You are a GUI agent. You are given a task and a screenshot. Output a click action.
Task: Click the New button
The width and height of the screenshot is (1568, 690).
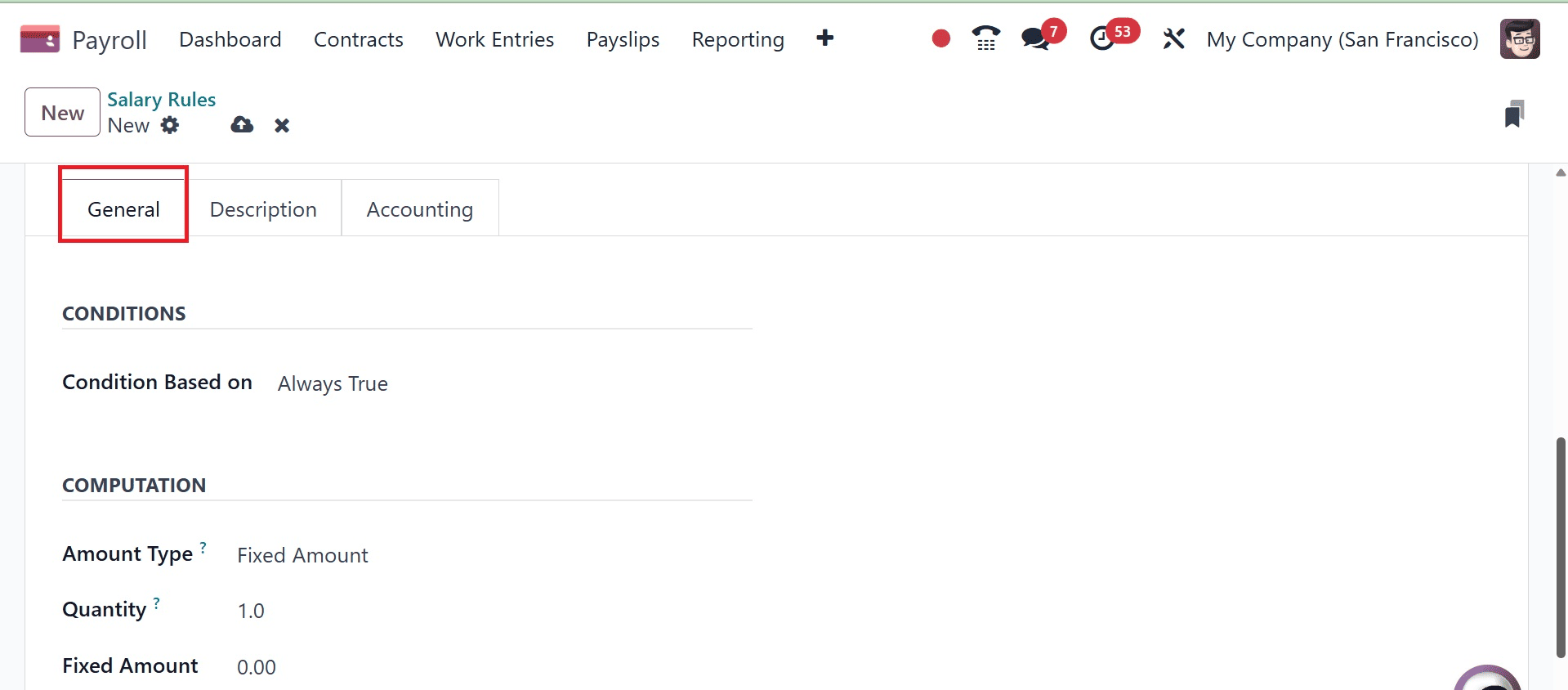pos(63,112)
